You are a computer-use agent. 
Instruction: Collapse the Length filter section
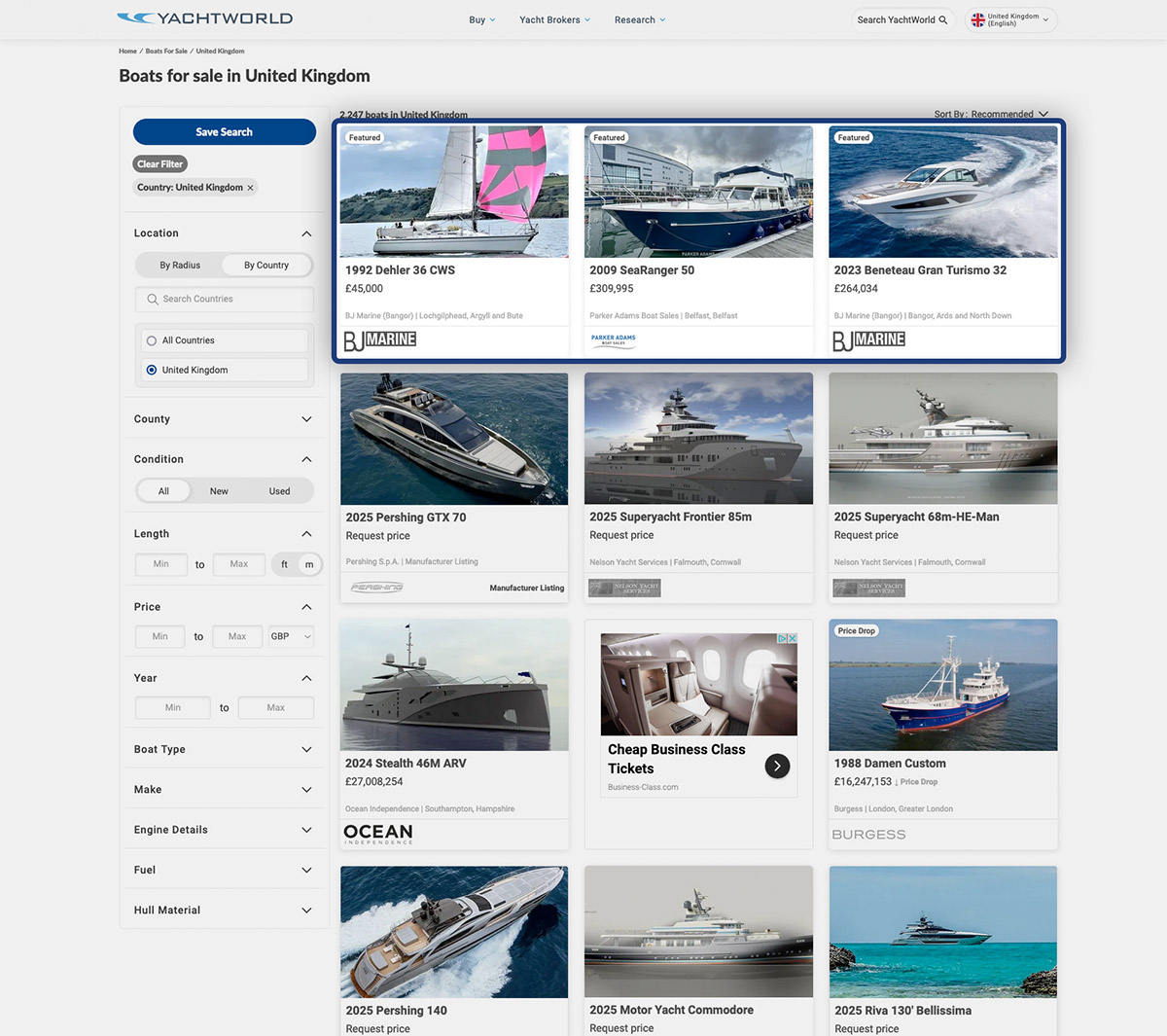[x=306, y=534]
